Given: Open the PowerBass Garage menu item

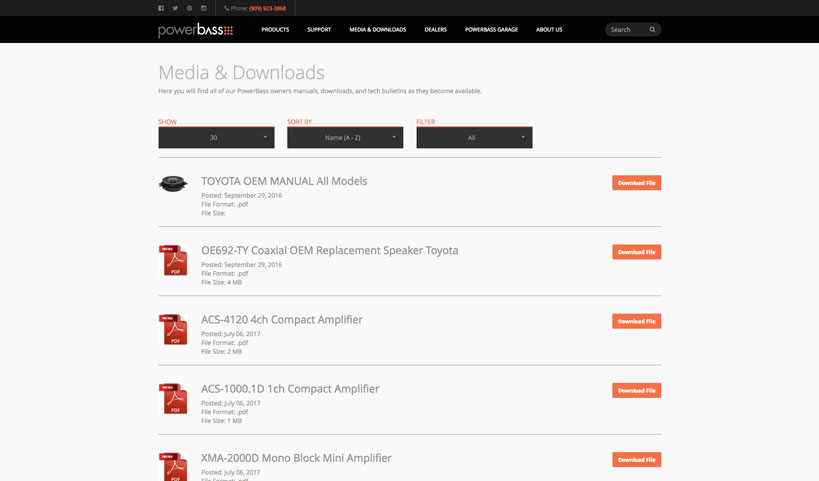Looking at the screenshot, I should [492, 30].
